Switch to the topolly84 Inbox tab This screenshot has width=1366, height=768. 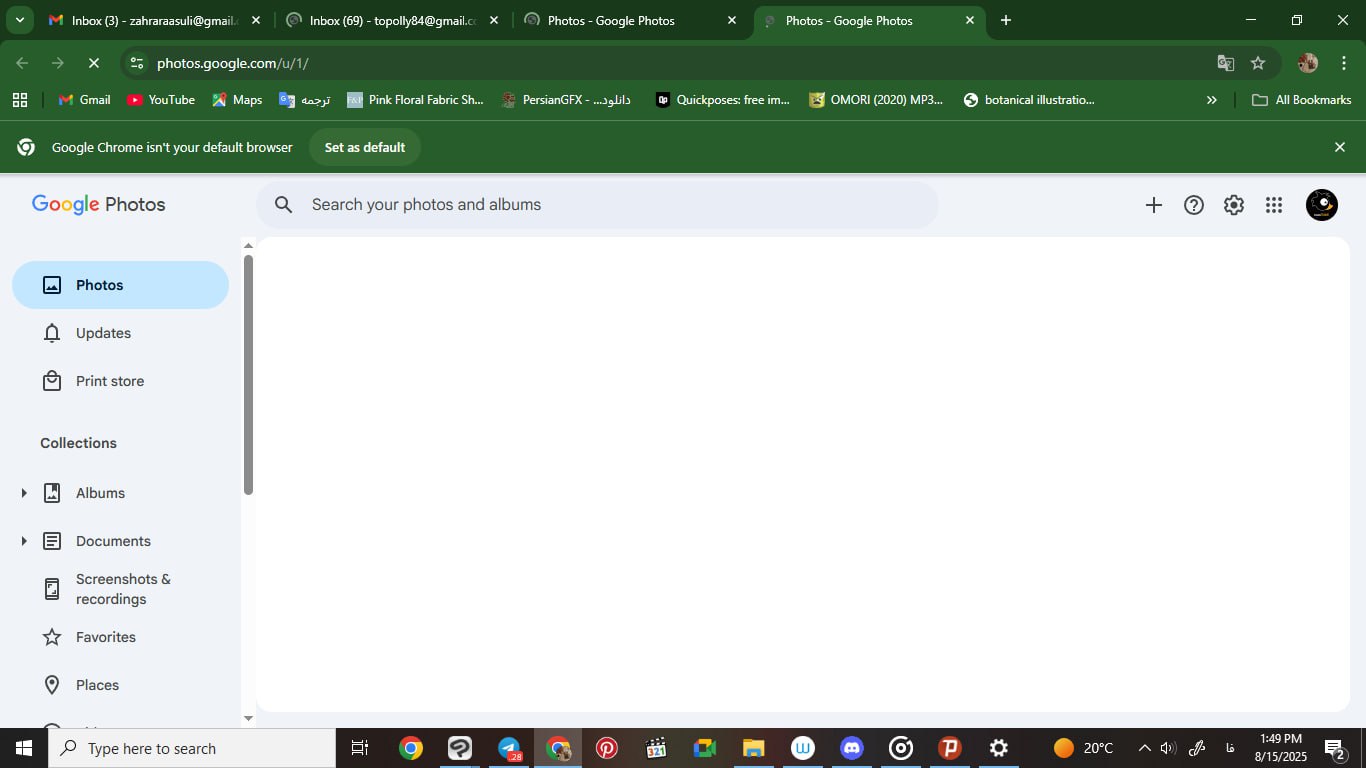point(392,20)
